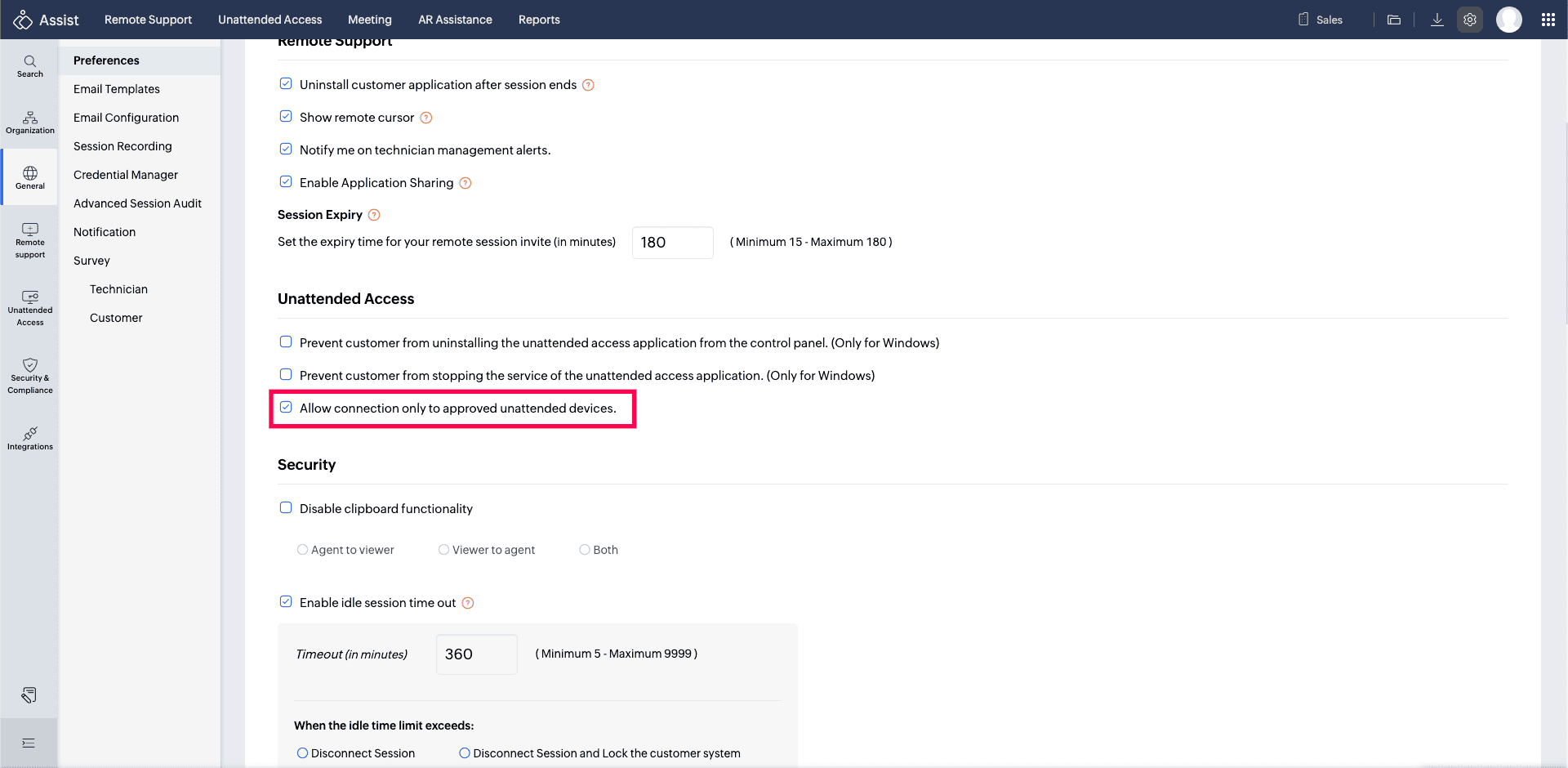The height and width of the screenshot is (768, 1568).
Task: Open Organization settings in sidebar
Action: tap(29, 123)
